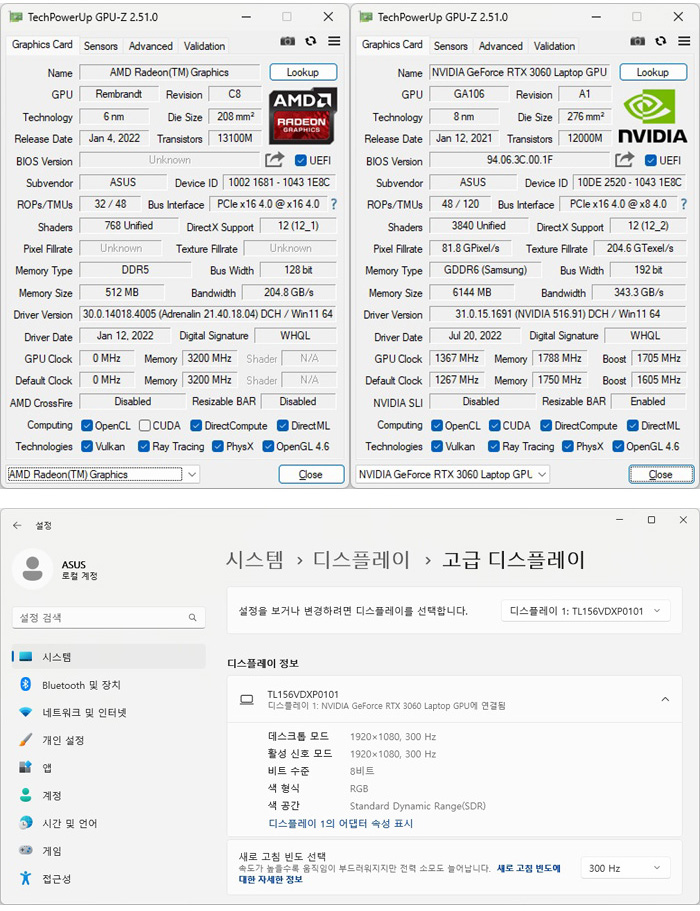Viewport: 700px width, 911px height.
Task: Open 디스플레이 1: TL156VDXP0101 dropdown
Action: 586,611
